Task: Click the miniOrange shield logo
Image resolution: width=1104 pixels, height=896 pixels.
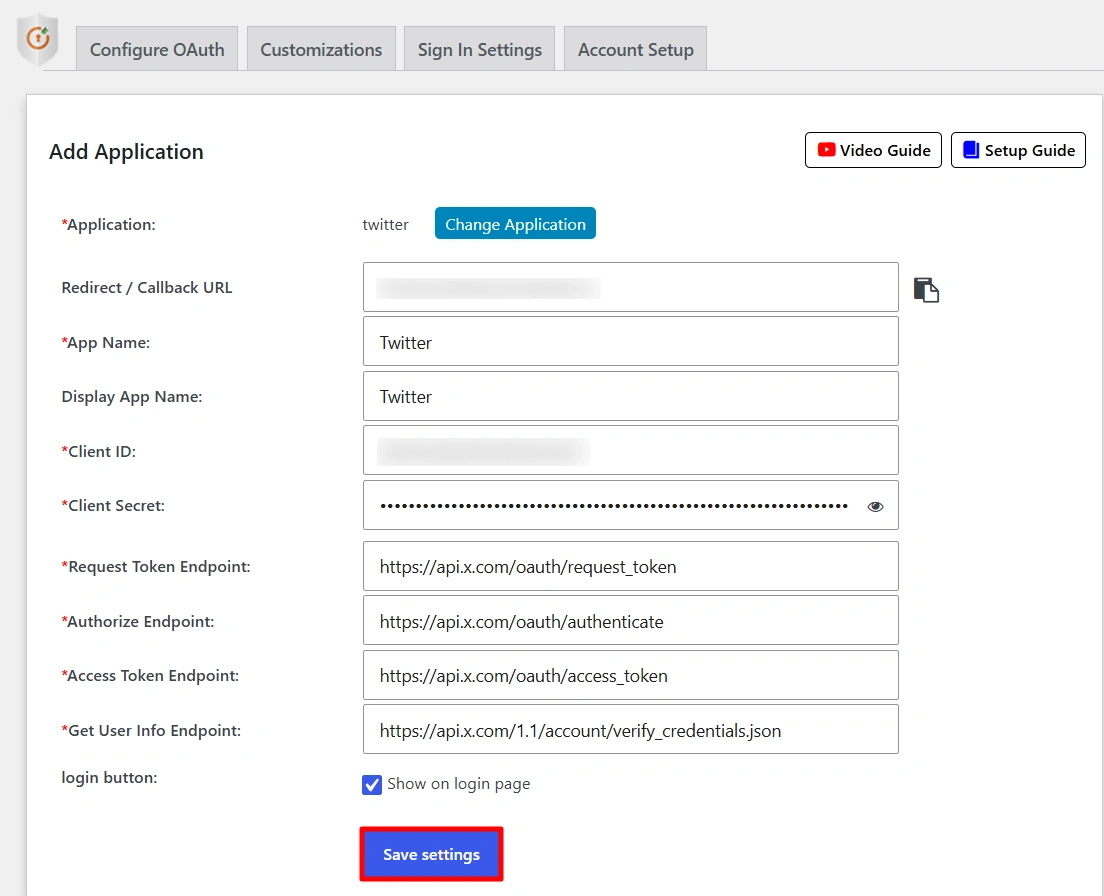Action: click(x=37, y=39)
